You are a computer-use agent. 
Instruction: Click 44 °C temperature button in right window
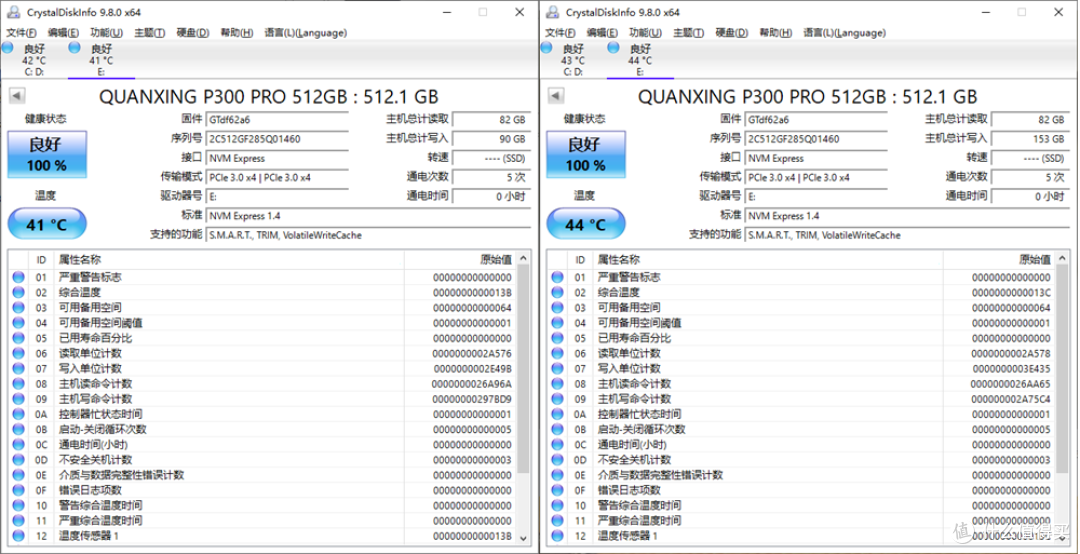586,225
